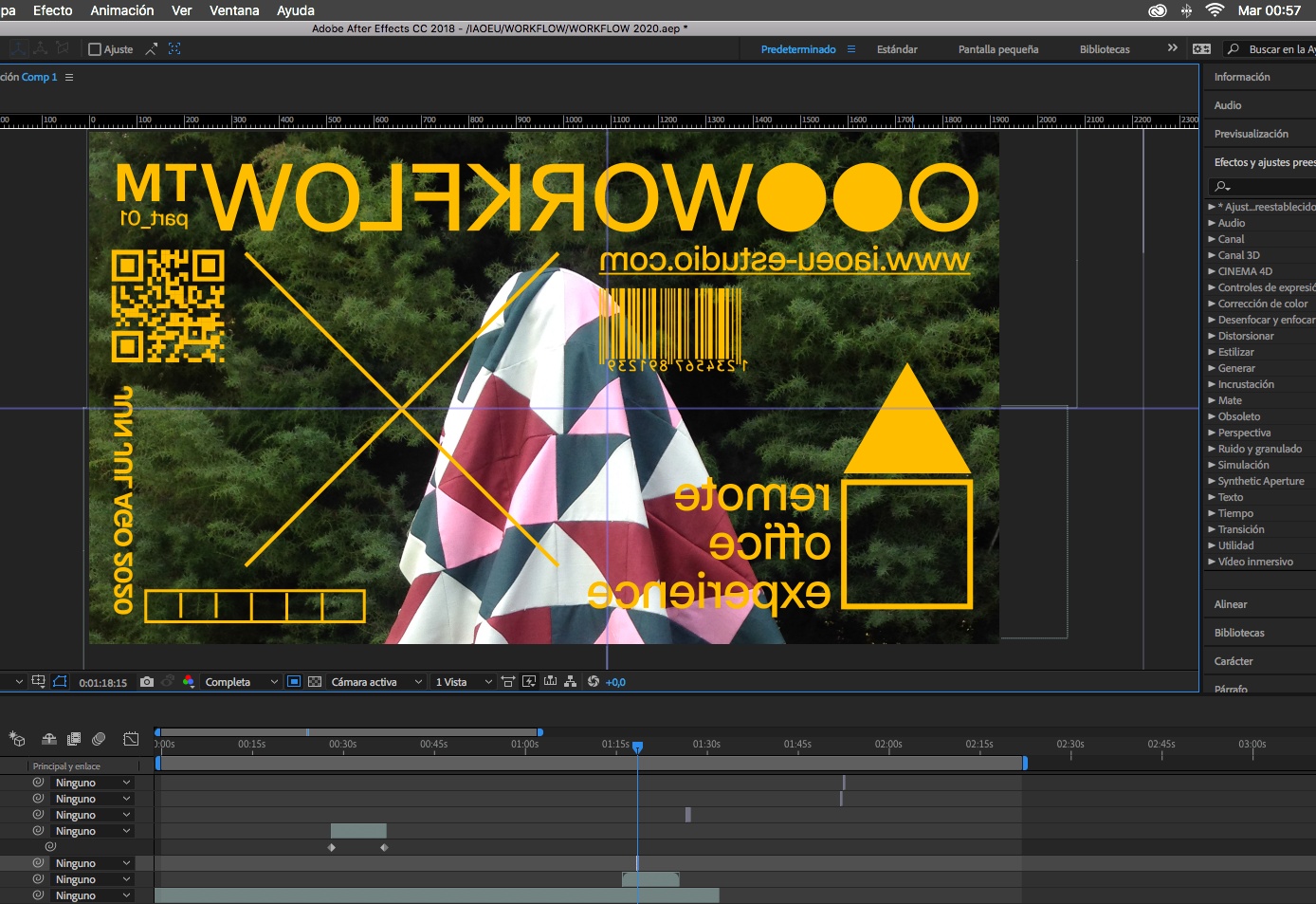The image size is (1316, 904).
Task: Enable motion blur for layers icon
Action: 99,738
